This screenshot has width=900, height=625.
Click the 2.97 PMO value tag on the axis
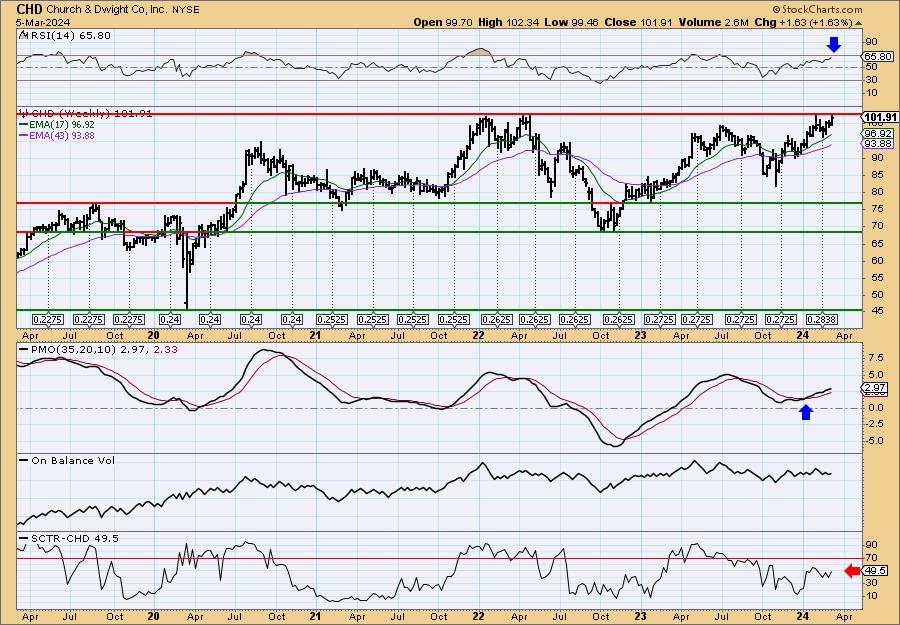point(875,389)
